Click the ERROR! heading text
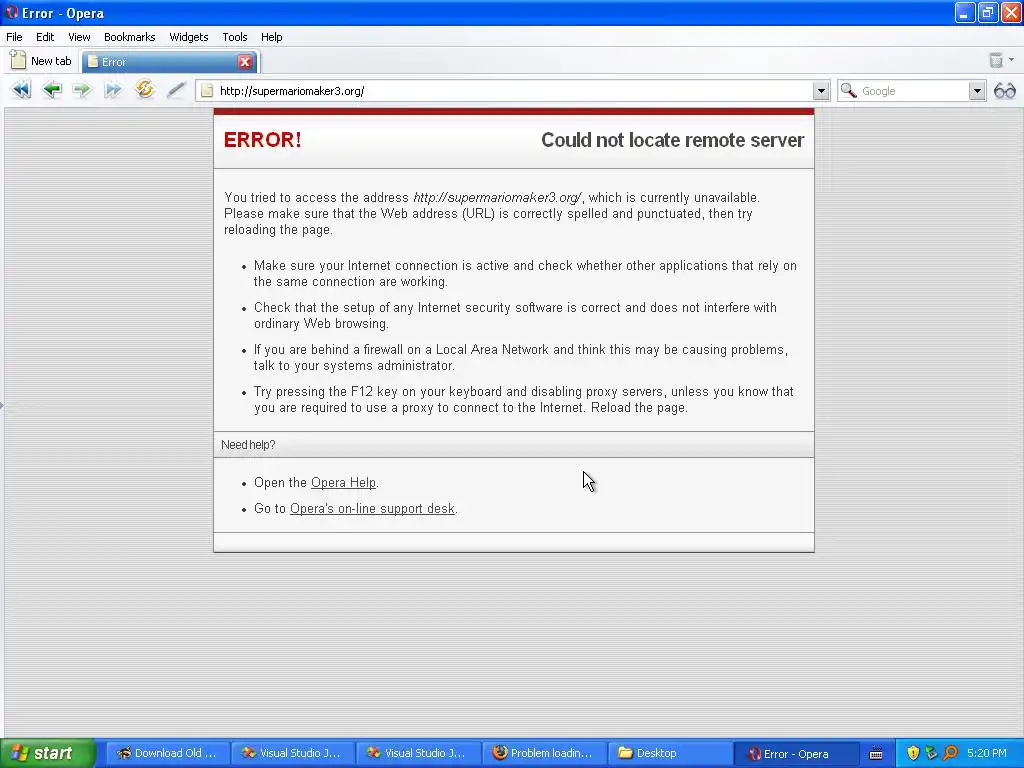This screenshot has width=1024, height=768. 263,140
